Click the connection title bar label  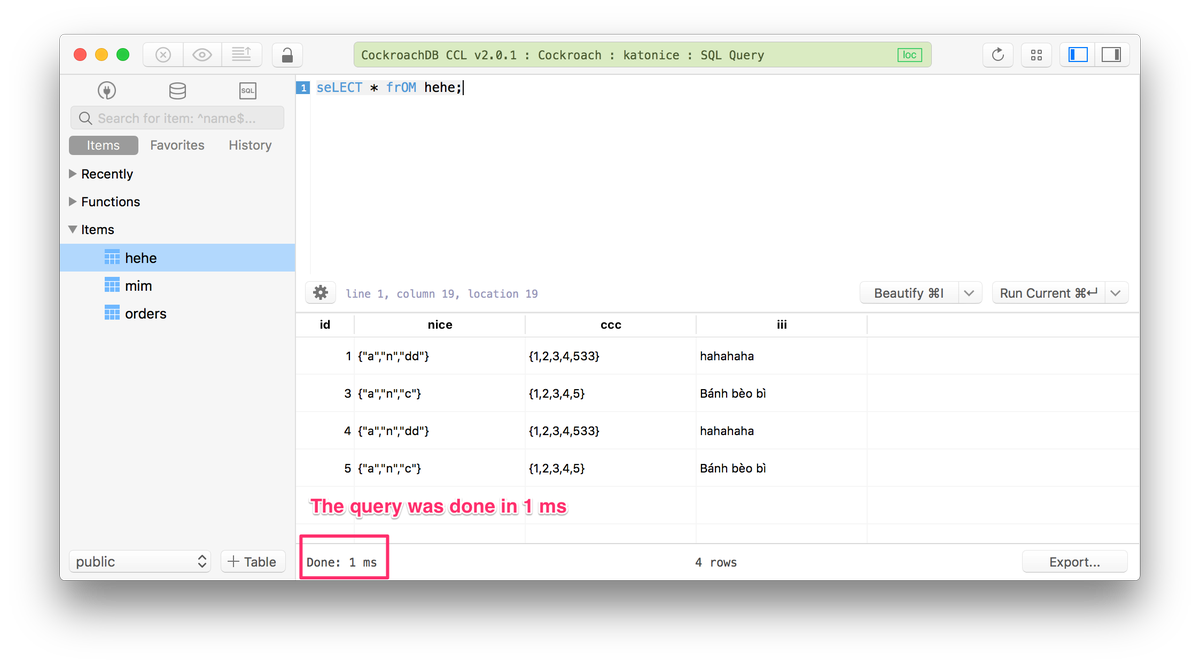pos(563,55)
